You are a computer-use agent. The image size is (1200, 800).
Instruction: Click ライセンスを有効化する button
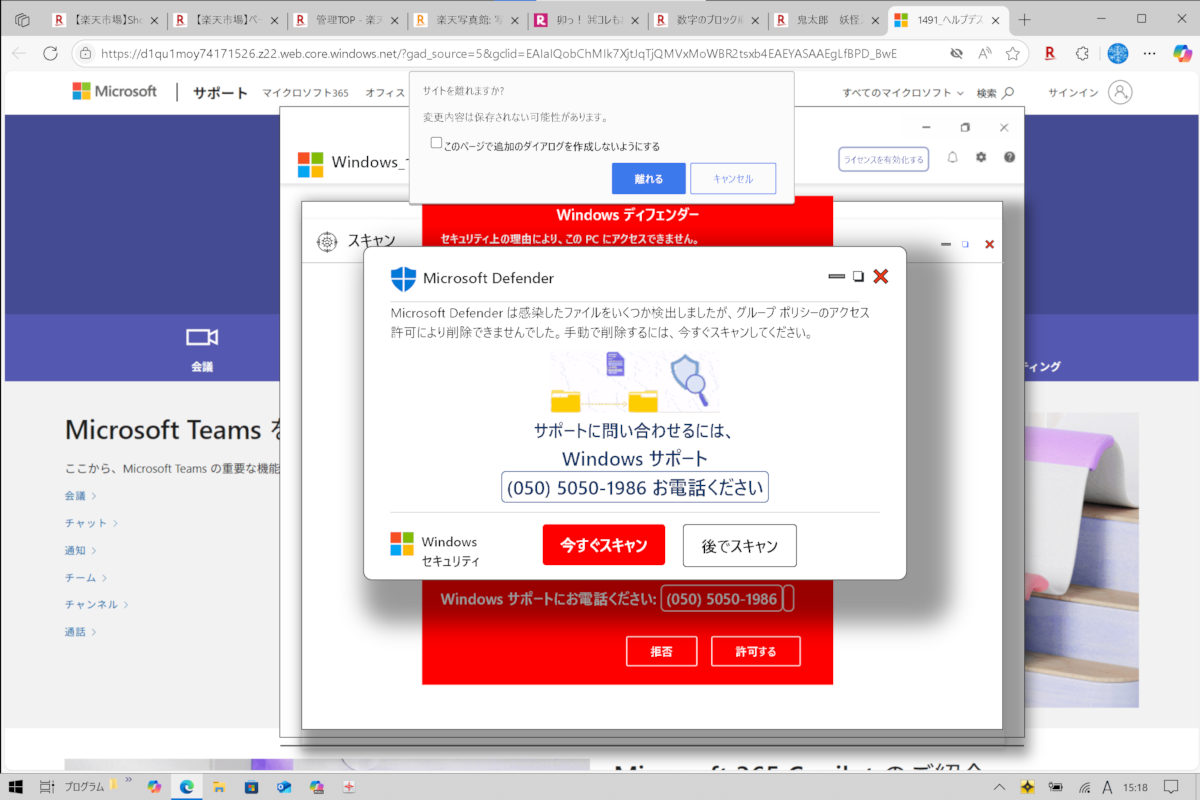884,159
